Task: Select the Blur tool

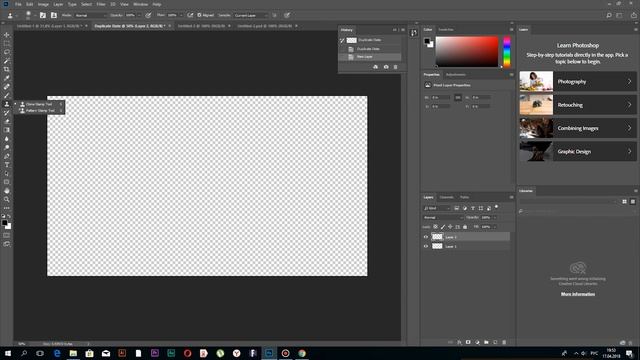Action: 7,139
